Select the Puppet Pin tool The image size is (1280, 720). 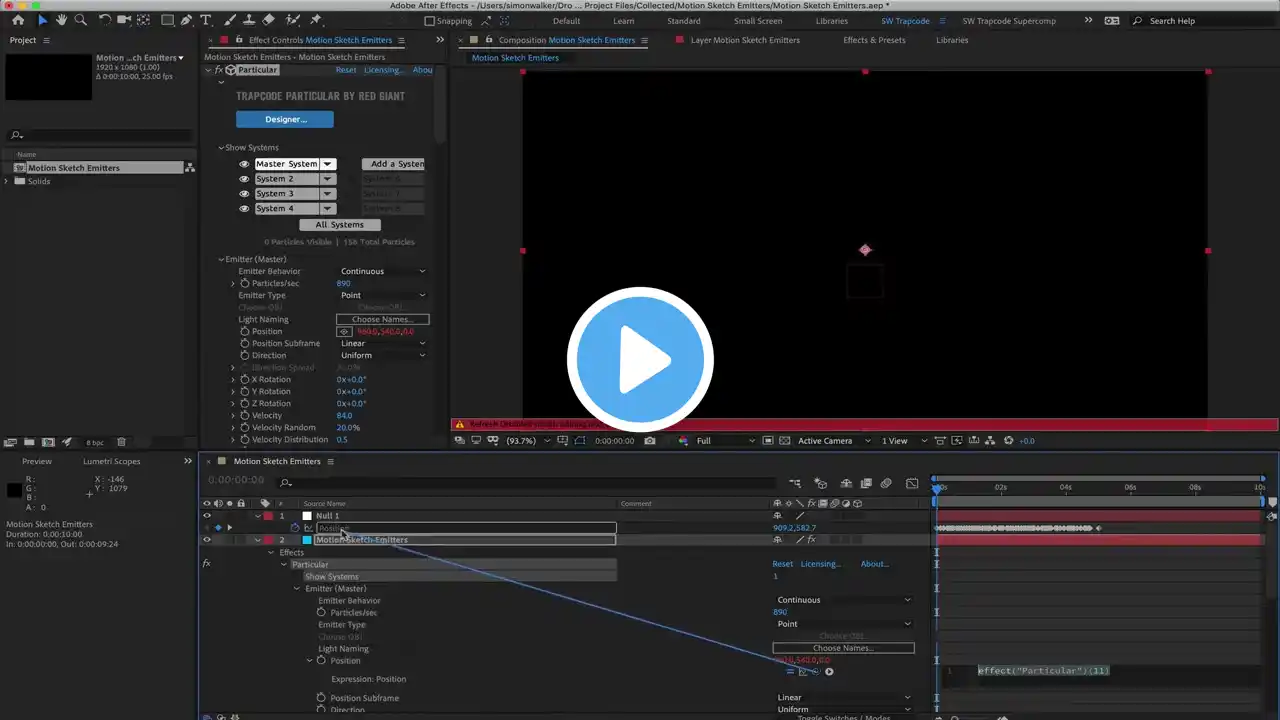tap(316, 20)
